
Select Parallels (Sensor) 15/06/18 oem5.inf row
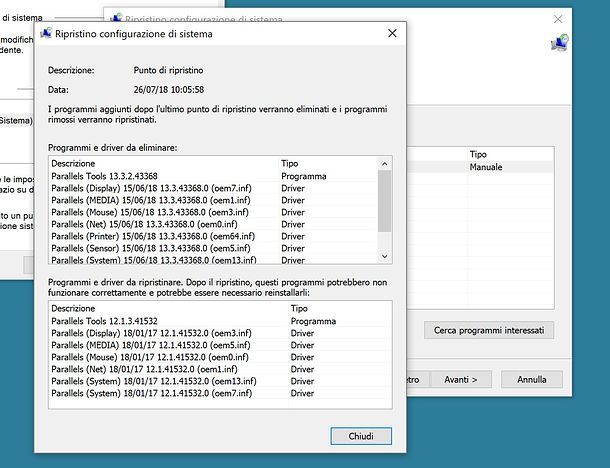tap(214, 249)
